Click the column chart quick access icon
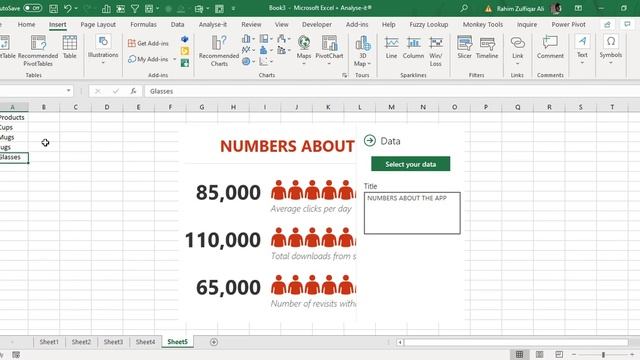640x360 pixels. [106, 9]
